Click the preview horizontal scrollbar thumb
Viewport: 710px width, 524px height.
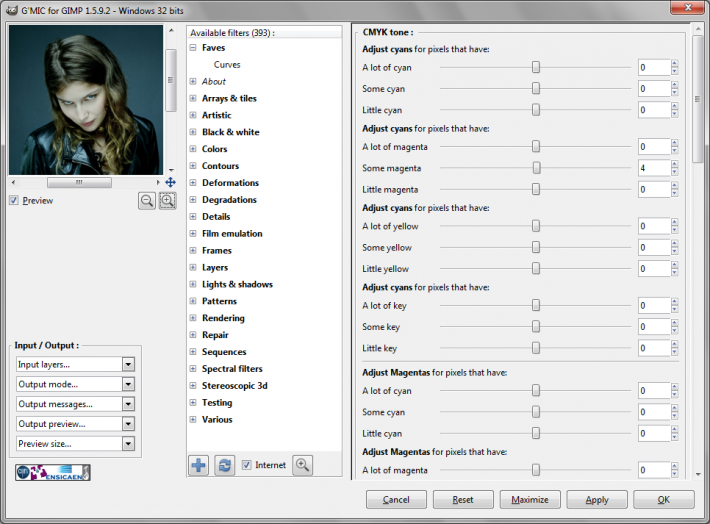coord(79,182)
